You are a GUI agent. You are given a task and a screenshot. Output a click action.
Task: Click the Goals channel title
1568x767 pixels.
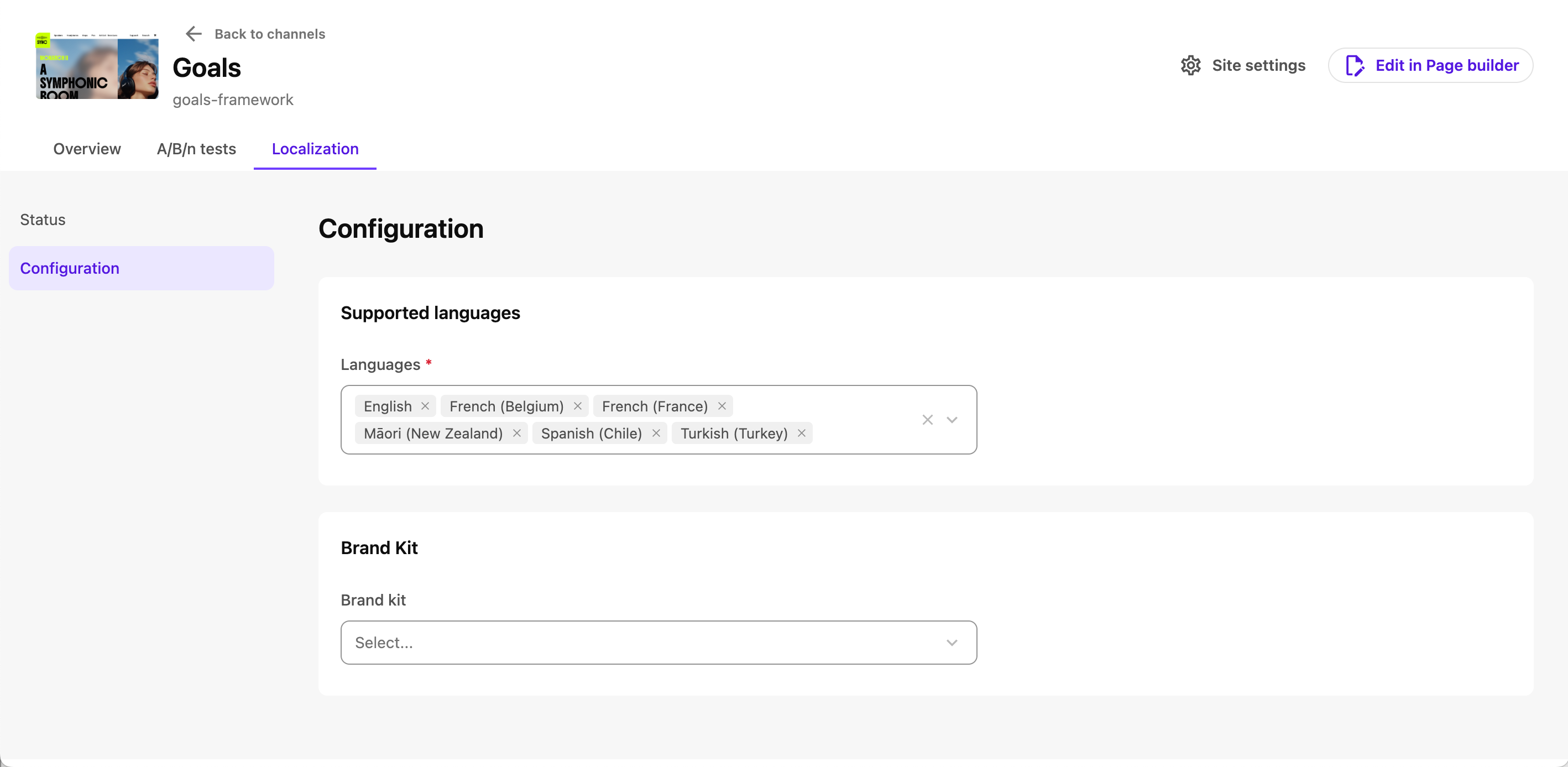pyautogui.click(x=206, y=67)
